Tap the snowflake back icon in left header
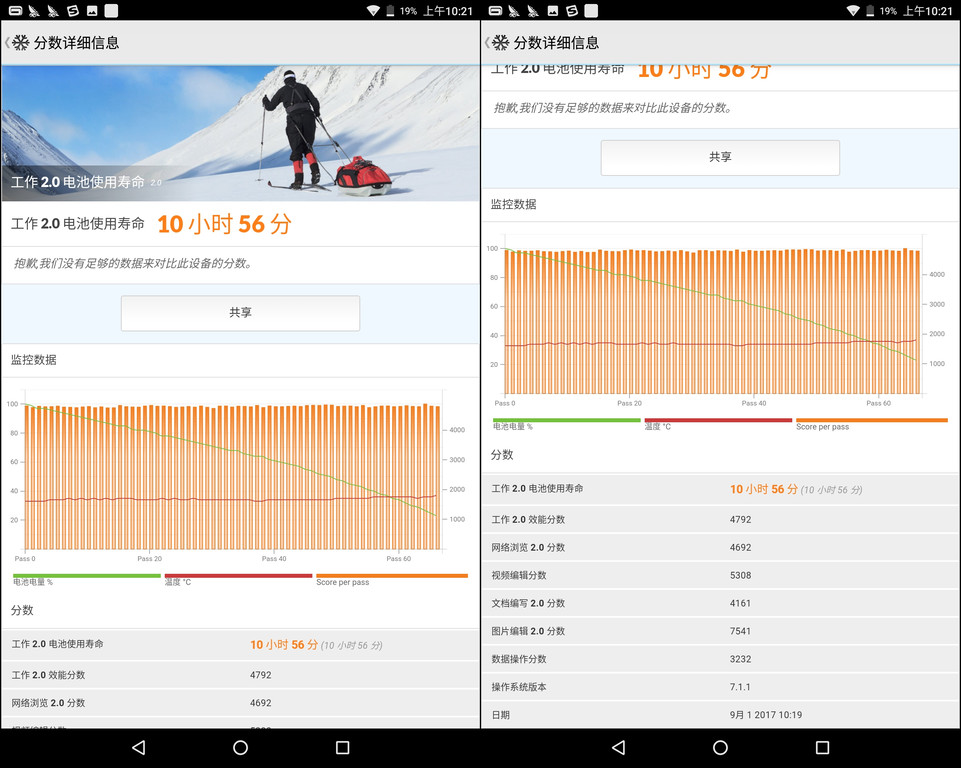This screenshot has height=768, width=961. click(20, 43)
